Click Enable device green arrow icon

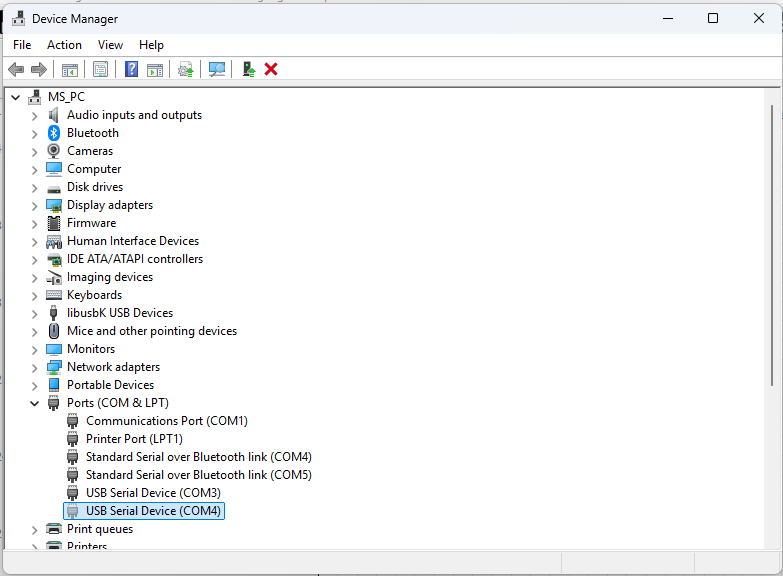point(249,69)
